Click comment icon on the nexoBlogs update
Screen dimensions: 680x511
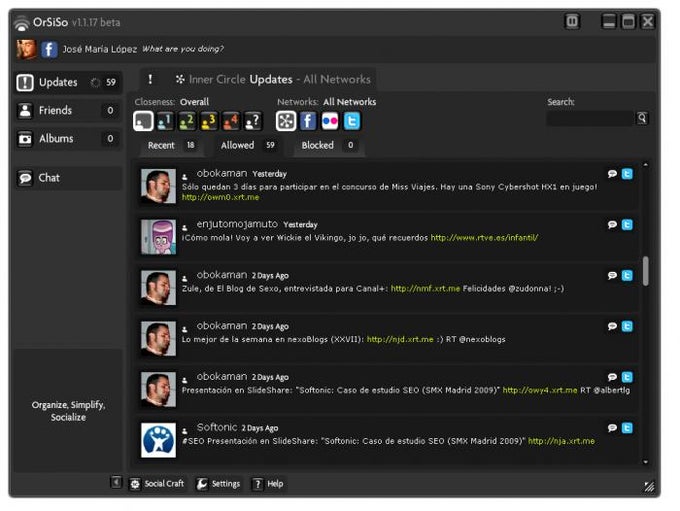612,326
